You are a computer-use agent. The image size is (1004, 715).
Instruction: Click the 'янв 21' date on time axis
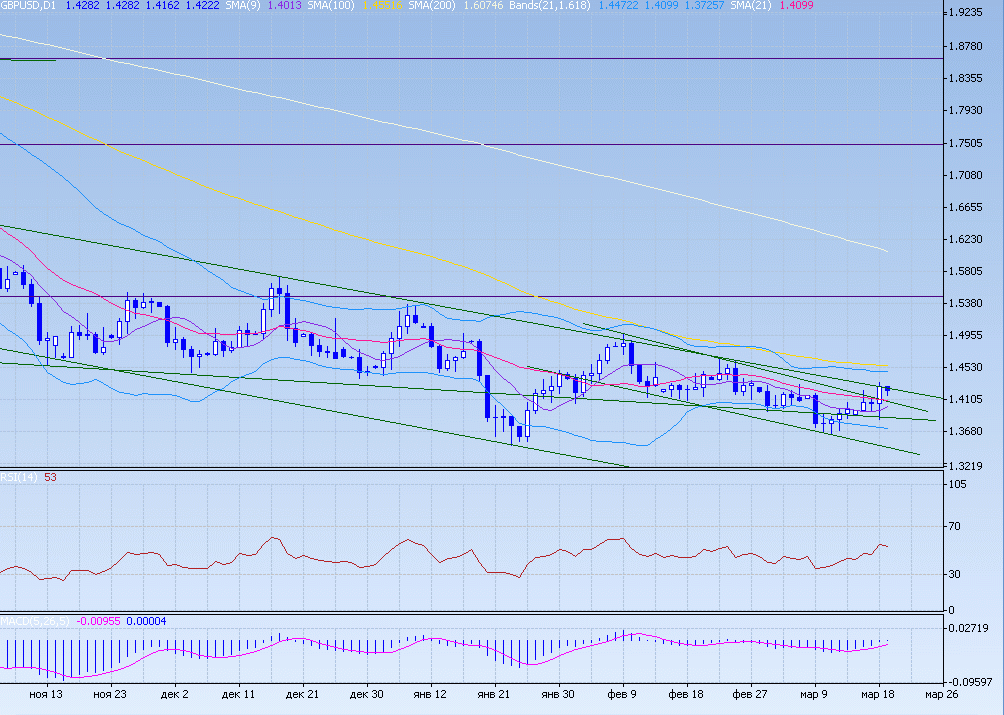click(496, 693)
